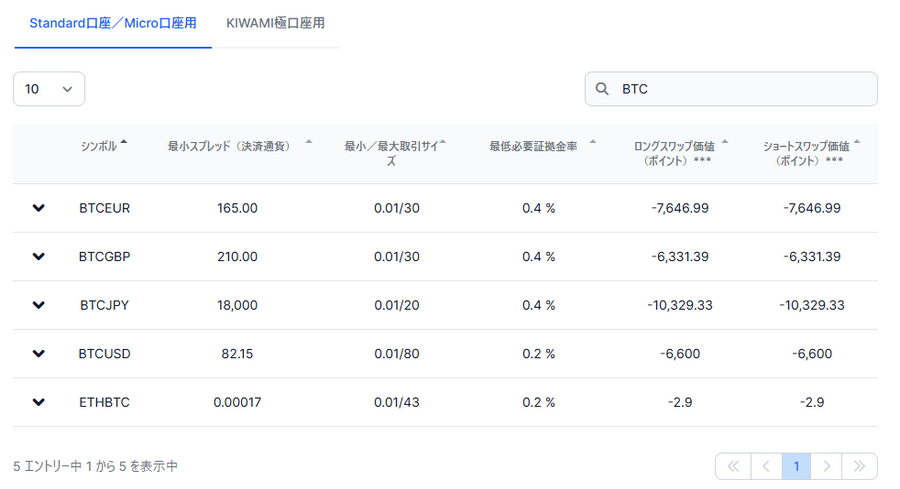Click the BTCEUR symbol cell

pyautogui.click(x=104, y=208)
